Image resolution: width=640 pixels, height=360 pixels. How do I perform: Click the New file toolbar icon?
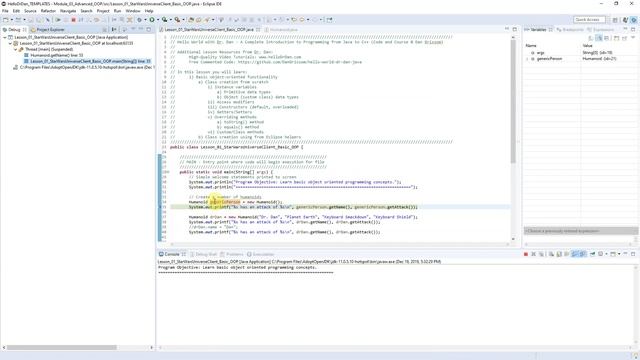[6, 20]
